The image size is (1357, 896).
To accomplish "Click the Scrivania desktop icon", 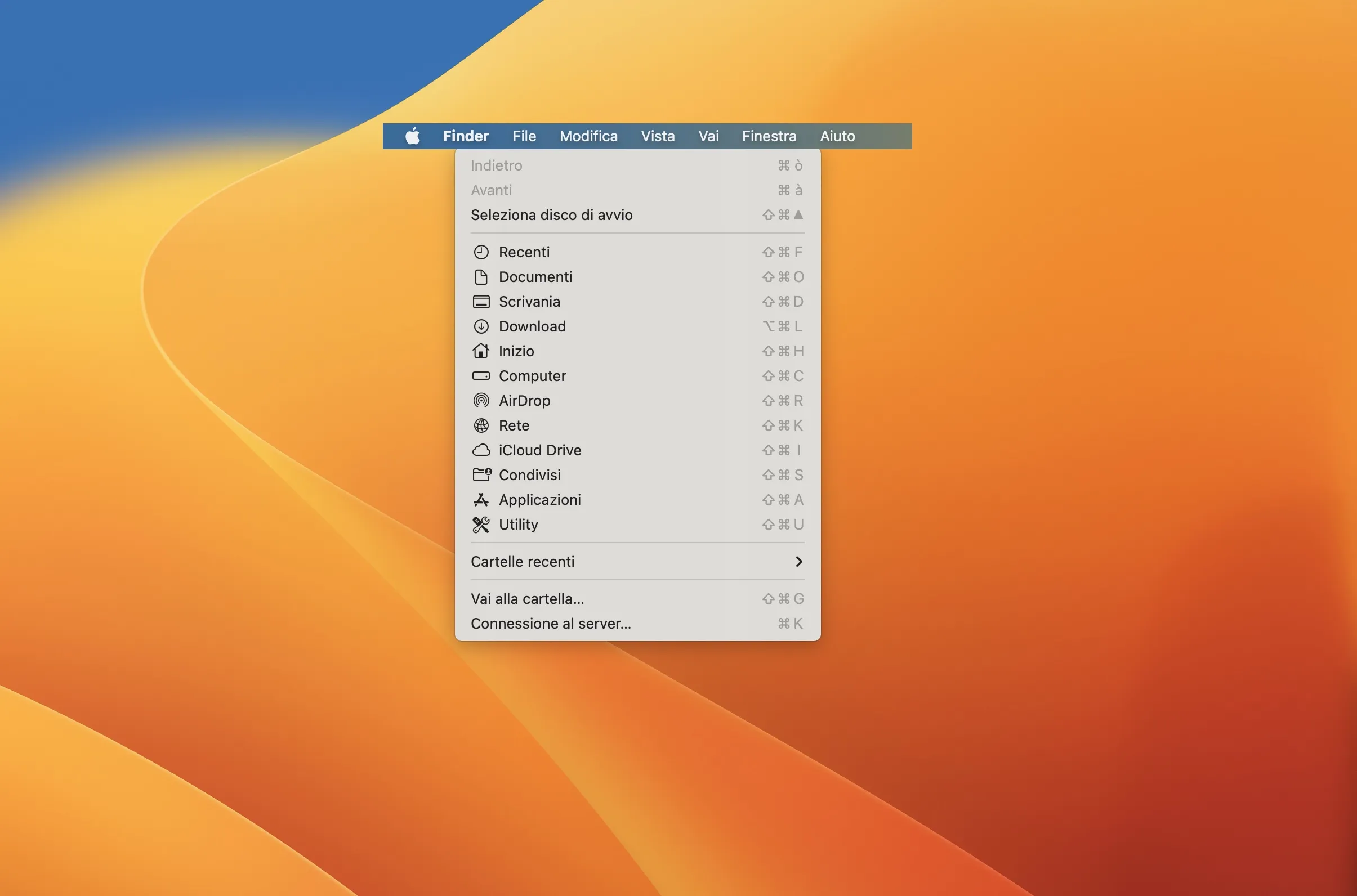I will (481, 302).
